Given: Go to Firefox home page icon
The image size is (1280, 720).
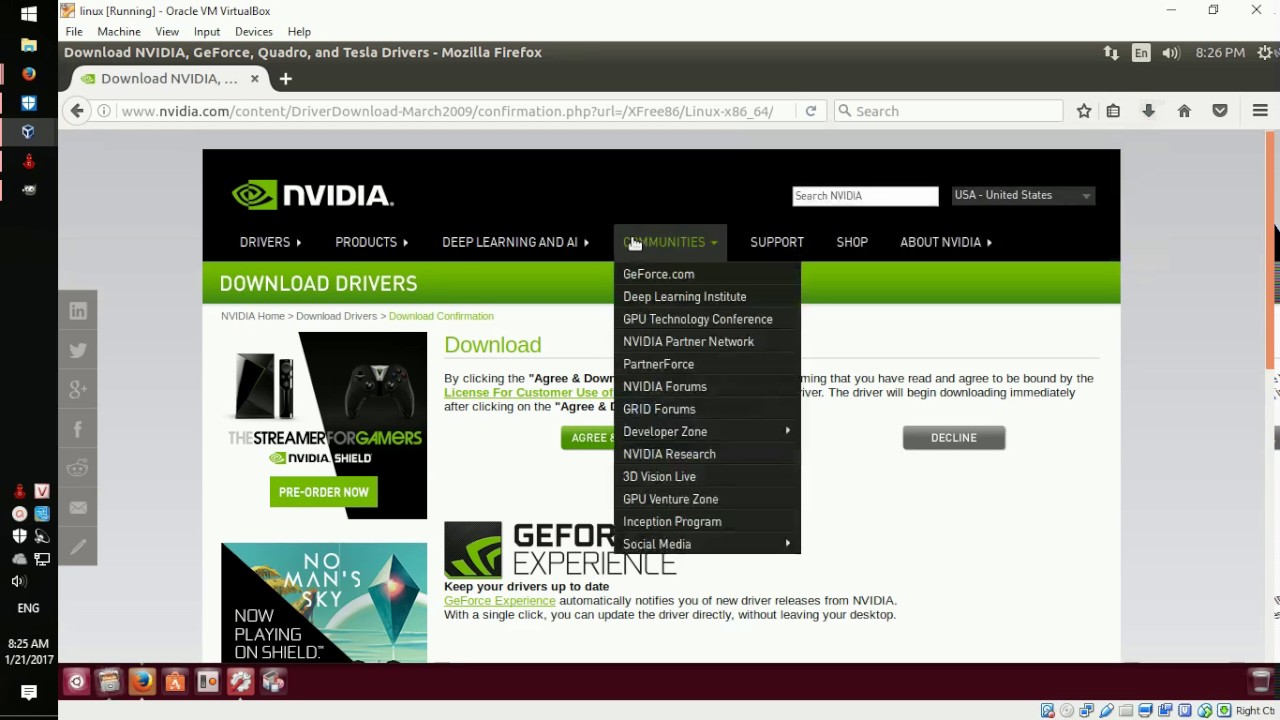Looking at the screenshot, I should (1184, 111).
